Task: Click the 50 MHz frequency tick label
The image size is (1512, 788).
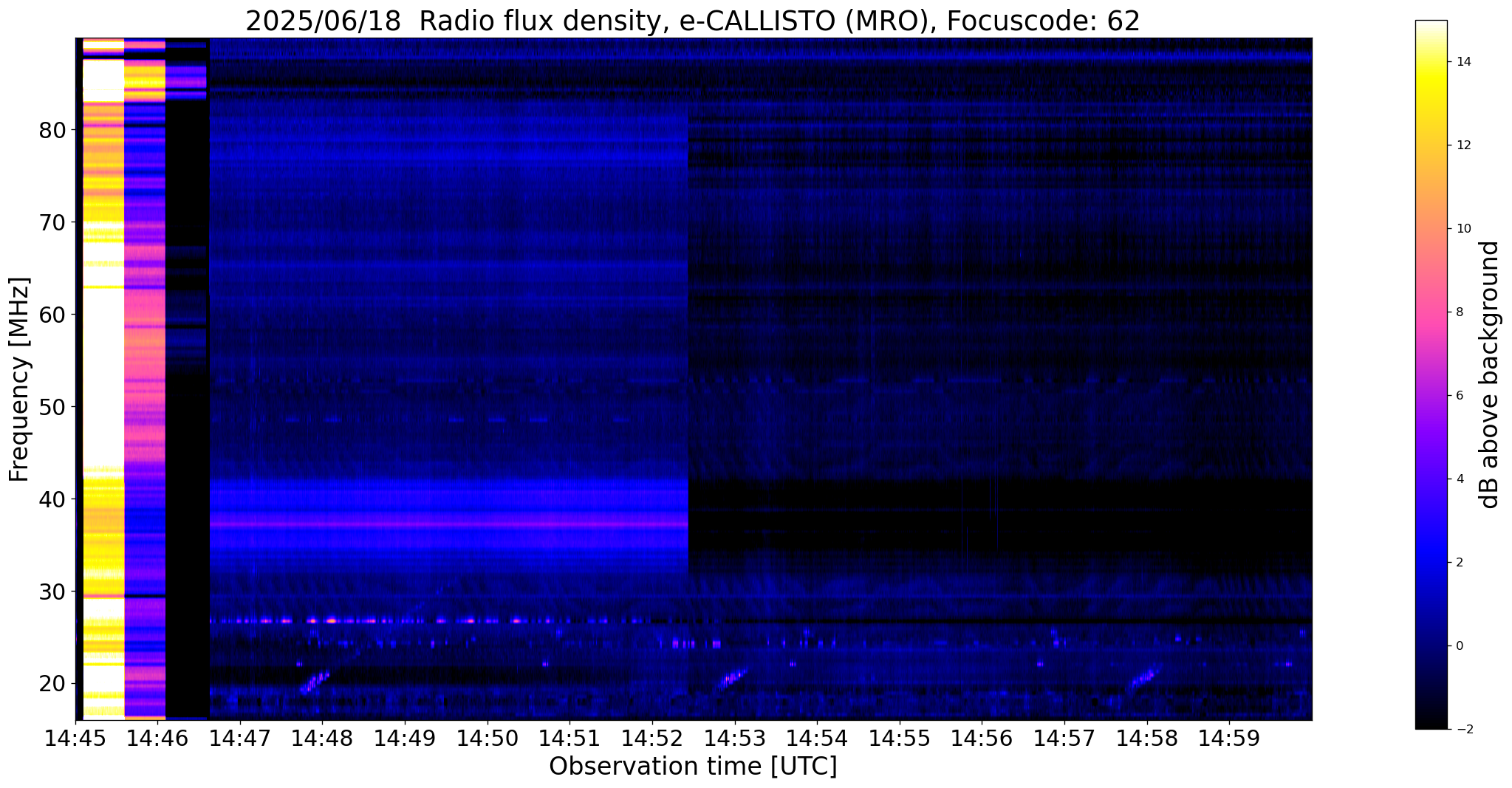Action: [x=52, y=408]
